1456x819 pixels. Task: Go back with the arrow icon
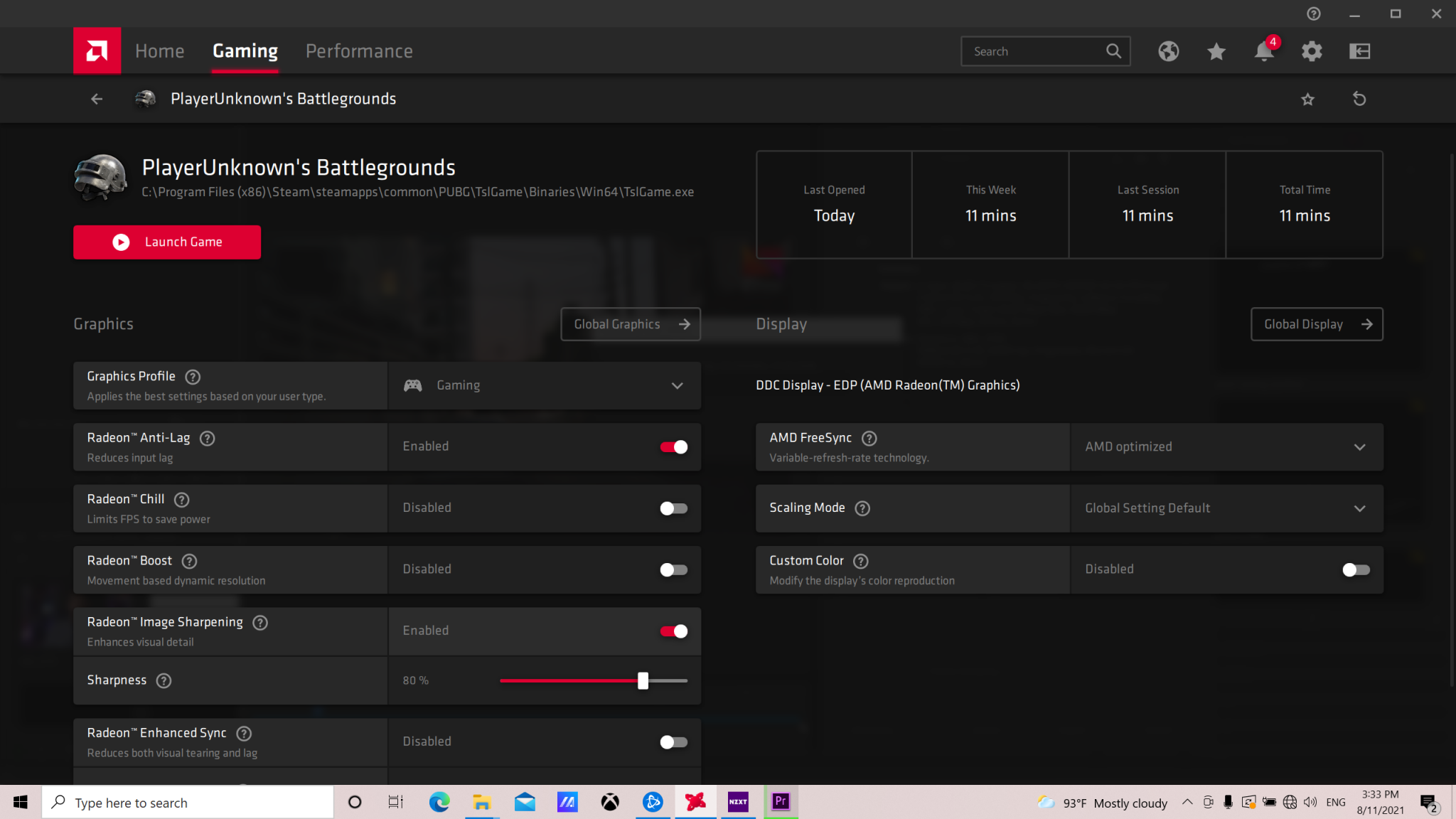[97, 99]
